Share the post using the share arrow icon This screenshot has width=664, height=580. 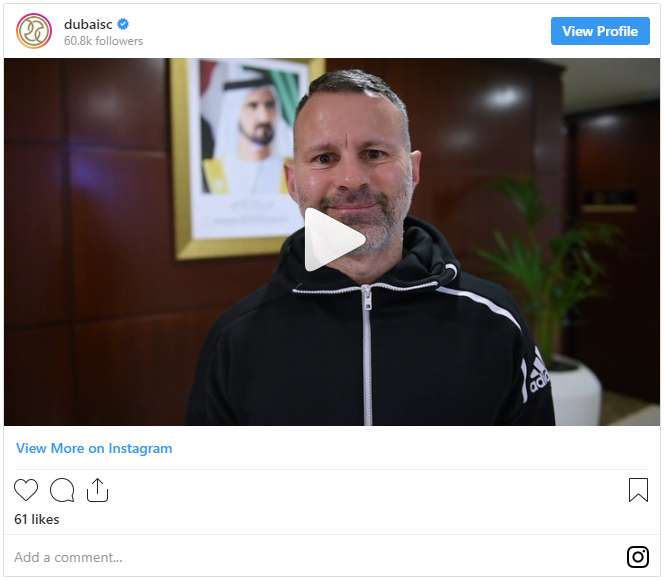pos(97,490)
